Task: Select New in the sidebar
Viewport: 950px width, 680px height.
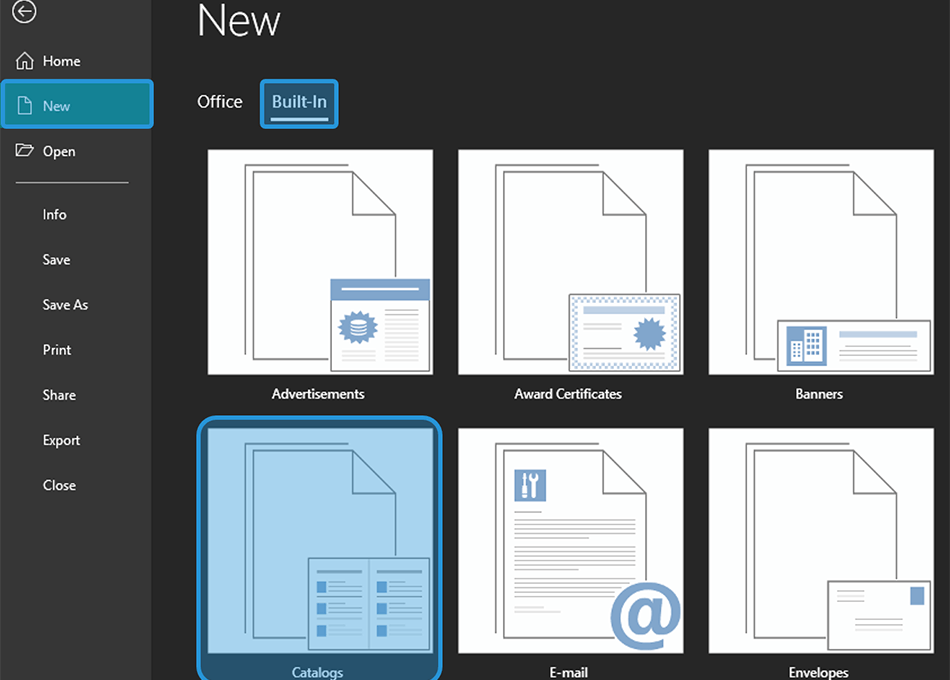Action: pyautogui.click(x=77, y=104)
